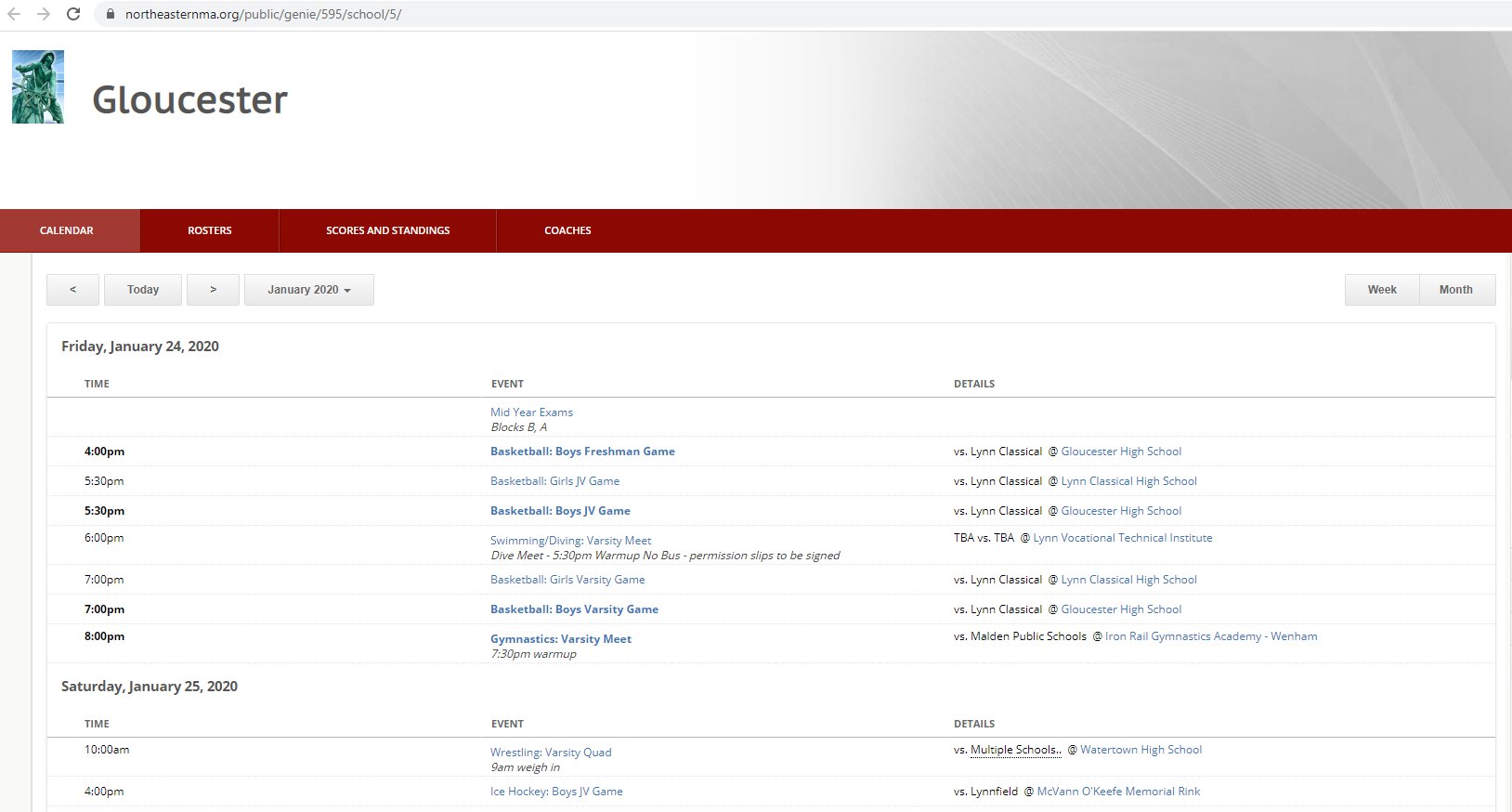Open Gymnastics: Varsity Meet event link

click(561, 639)
